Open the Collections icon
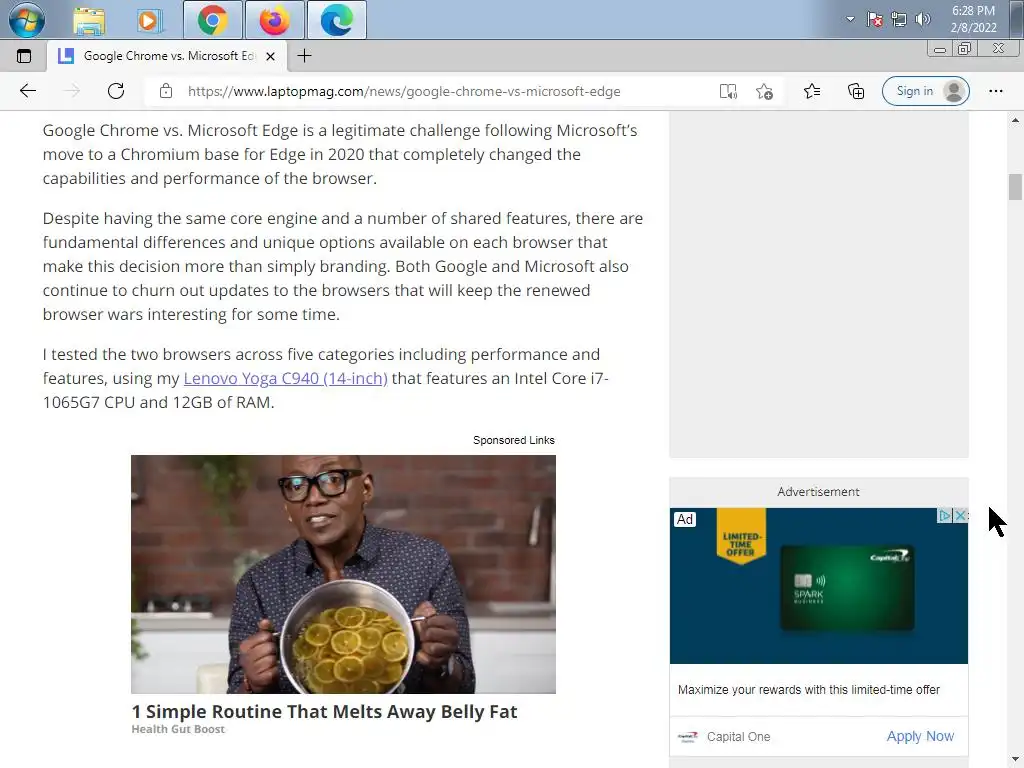 (x=856, y=91)
